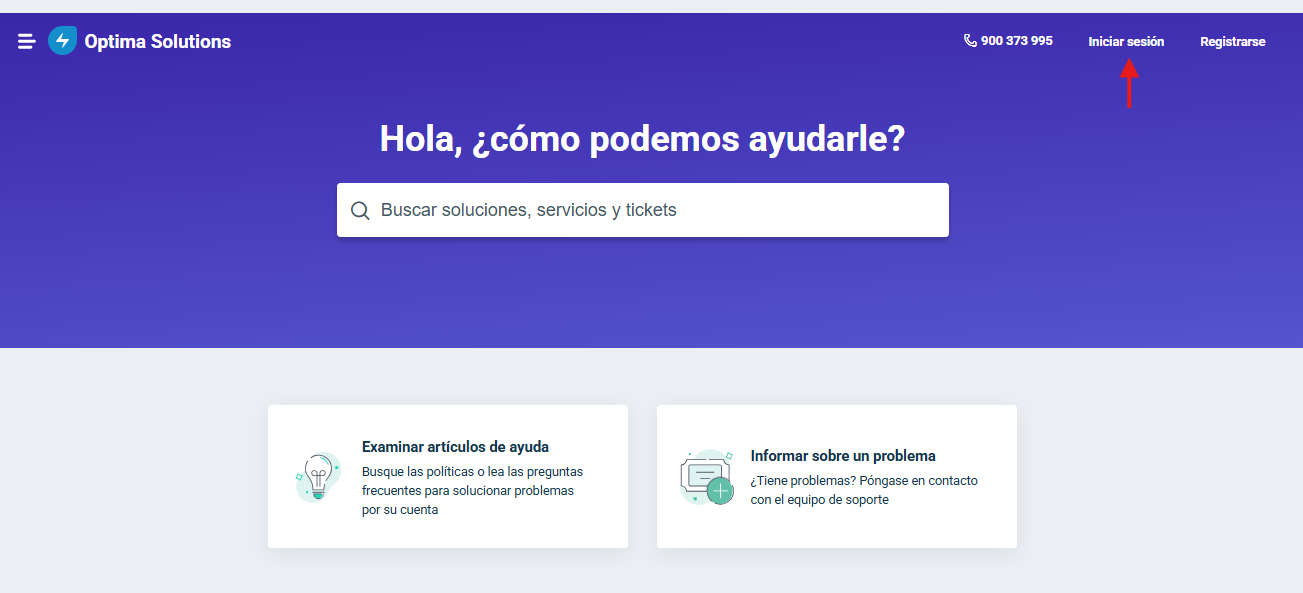This screenshot has width=1303, height=593.
Task: Click the lightbulb help articles icon
Action: point(318,477)
